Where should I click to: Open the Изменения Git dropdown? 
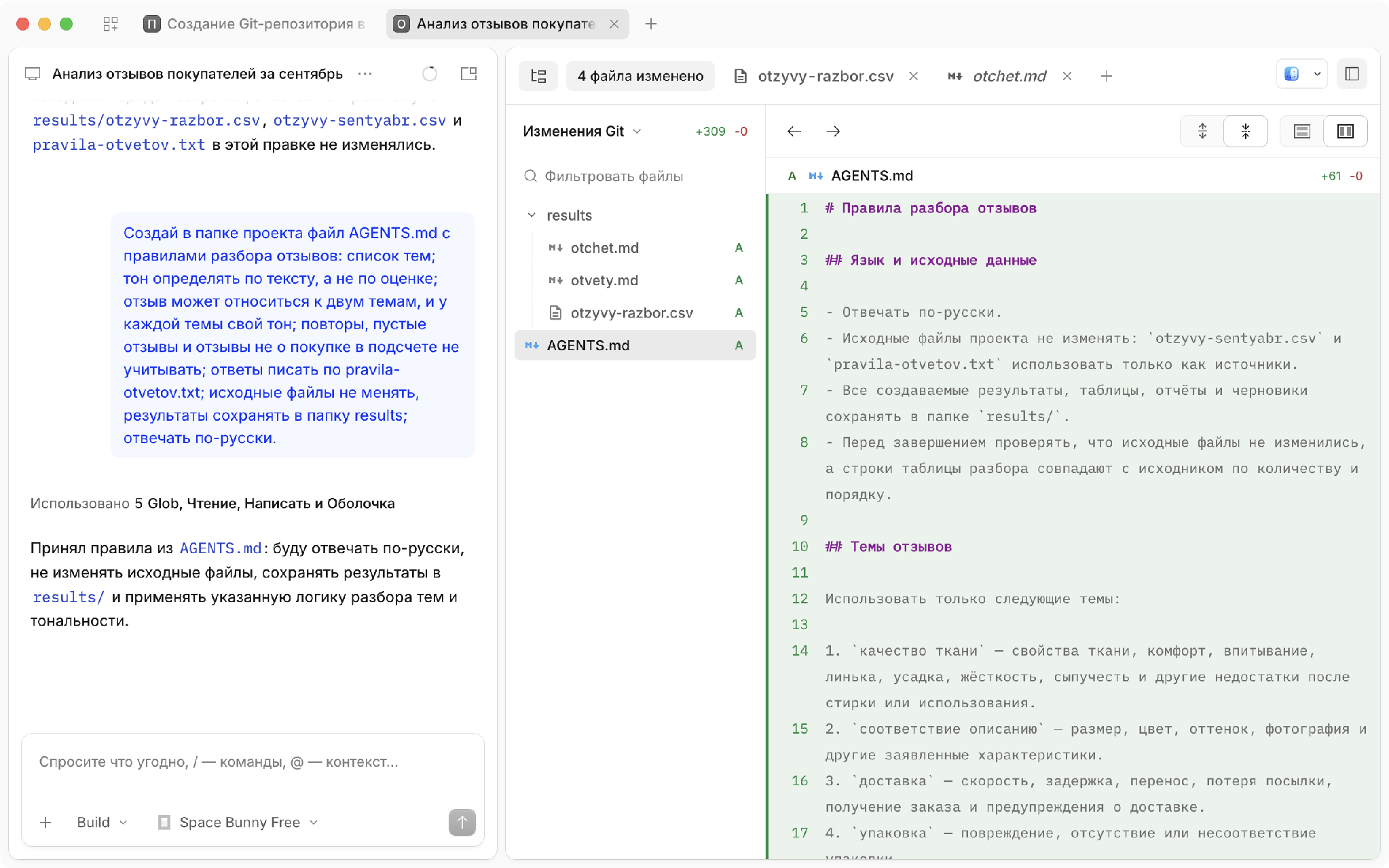582,132
